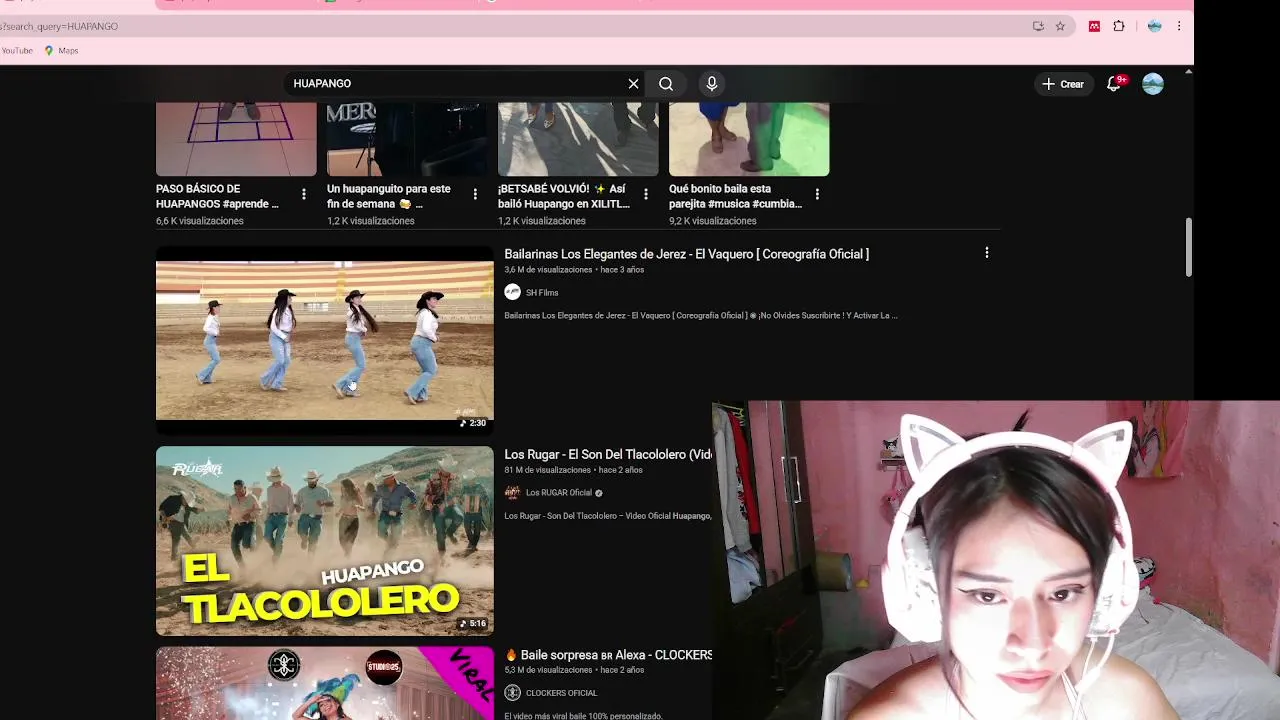Play the El Tlacololero Huapango thumbnail
The width and height of the screenshot is (1280, 720).
(x=325, y=541)
